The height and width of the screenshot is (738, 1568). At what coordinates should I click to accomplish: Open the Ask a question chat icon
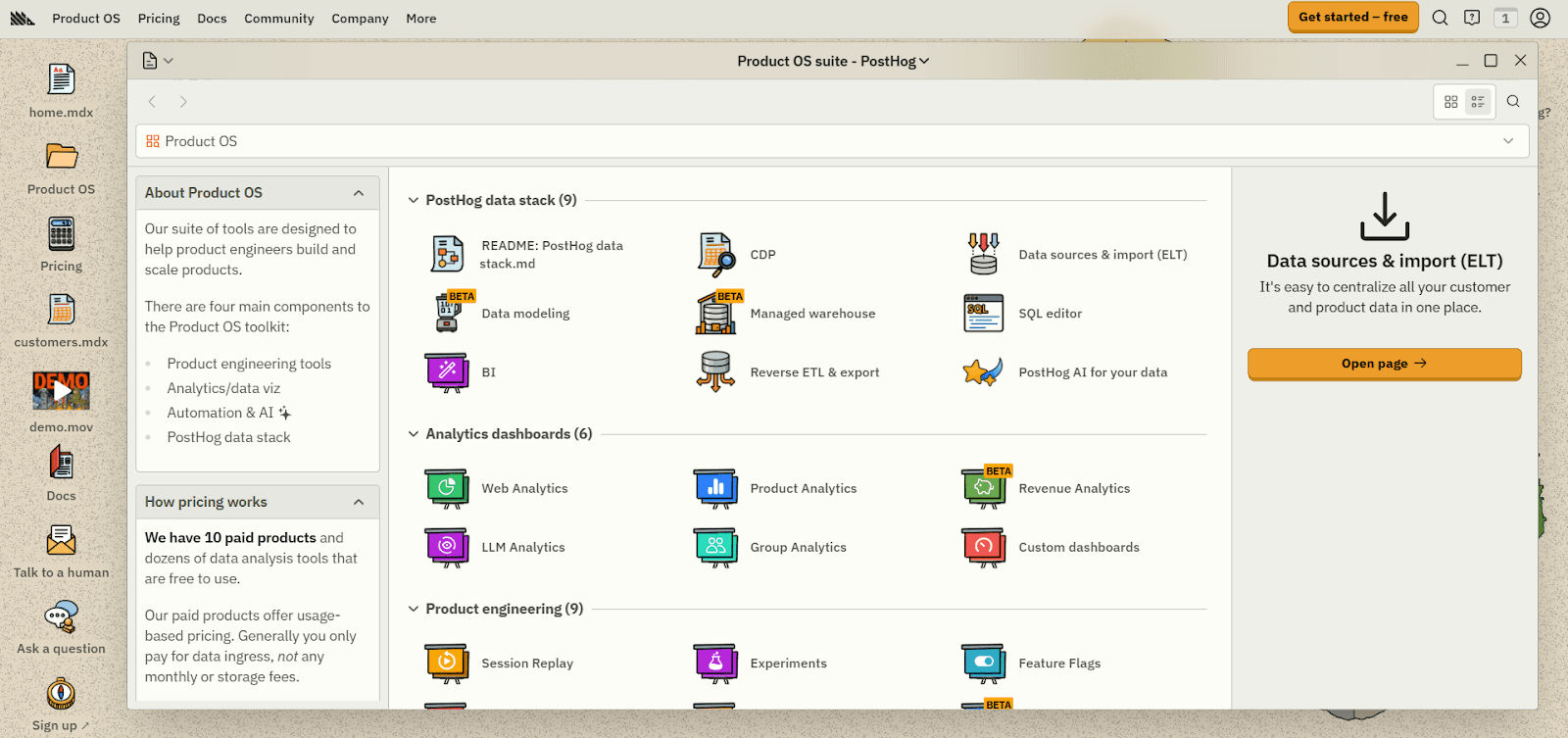(61, 616)
